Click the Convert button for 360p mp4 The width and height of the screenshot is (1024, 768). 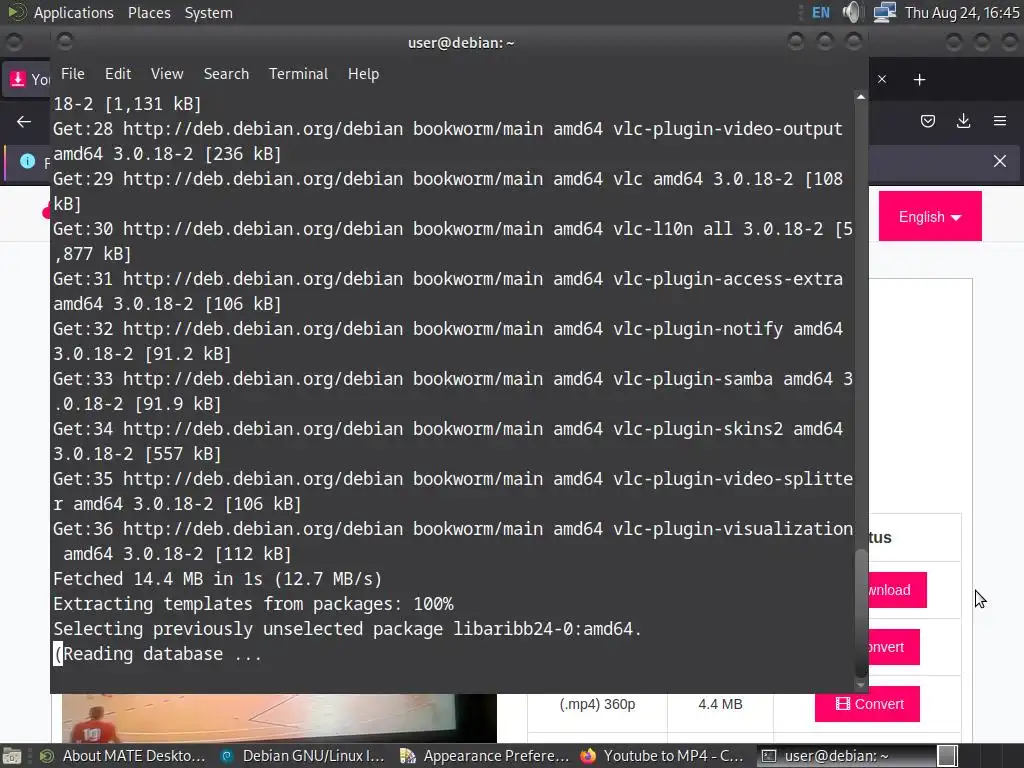click(x=867, y=704)
